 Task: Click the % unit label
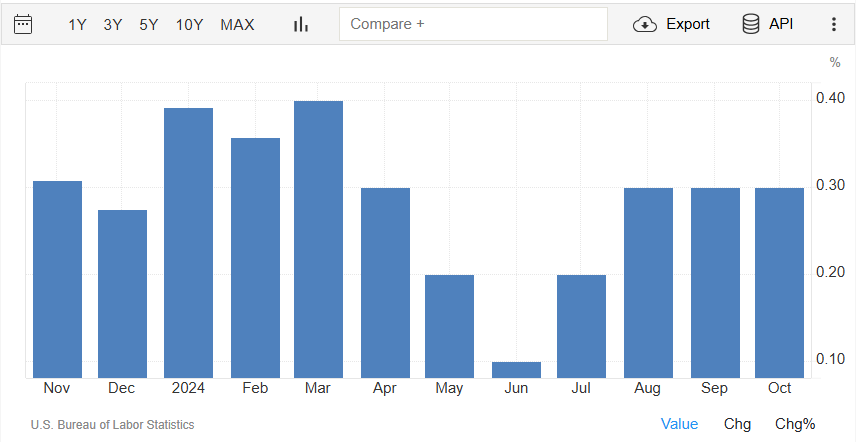(x=835, y=63)
